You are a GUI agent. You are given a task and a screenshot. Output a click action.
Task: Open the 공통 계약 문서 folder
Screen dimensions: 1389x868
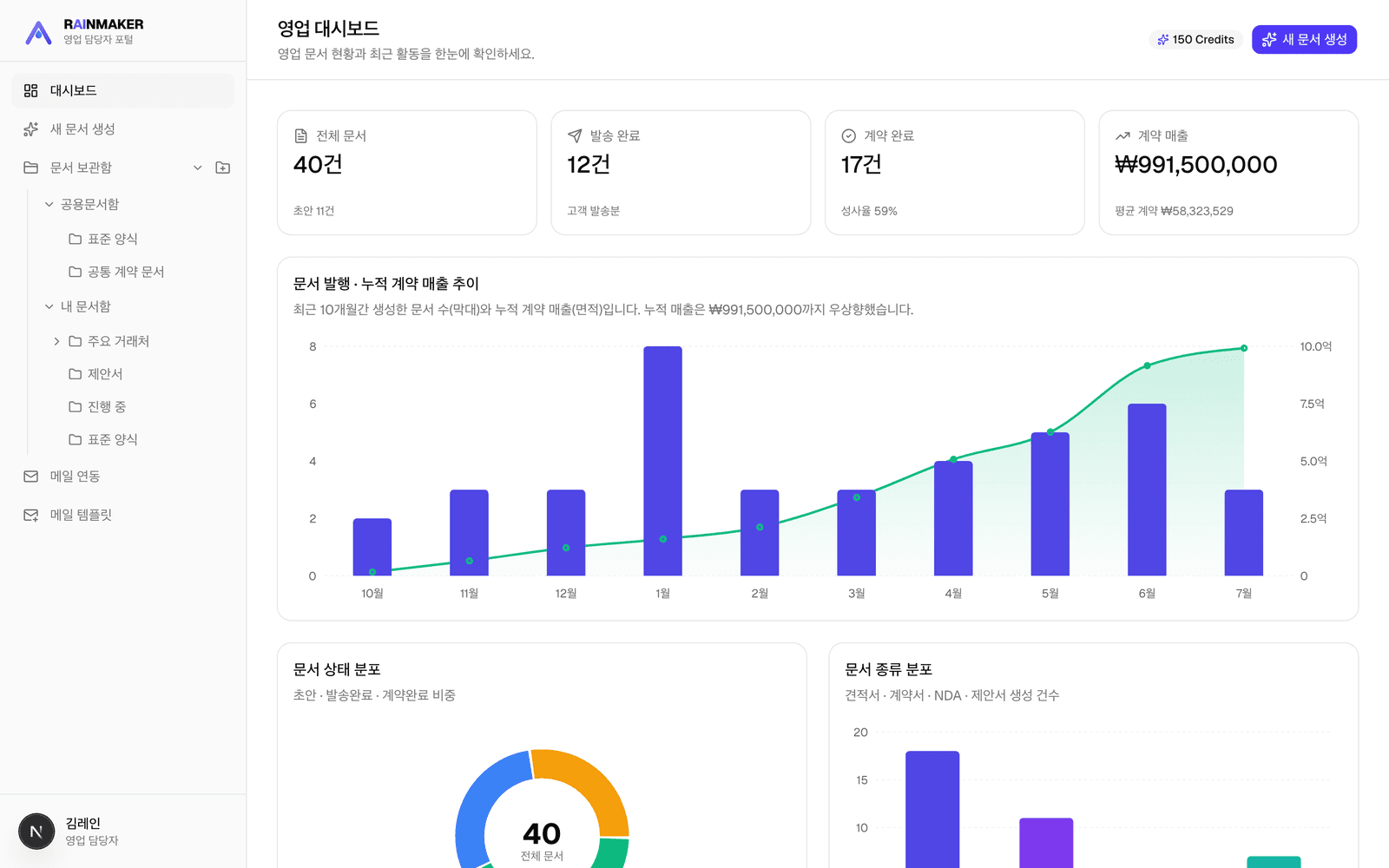126,272
